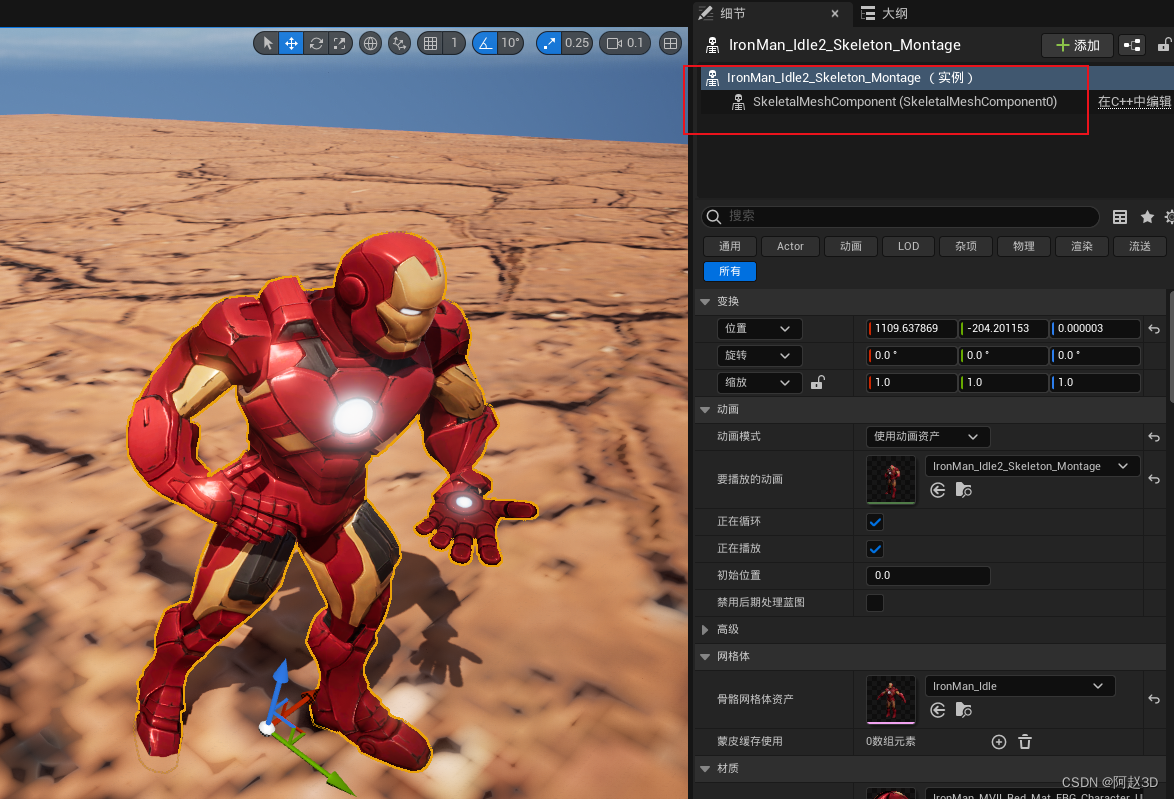Image resolution: width=1174 pixels, height=799 pixels.
Task: Open scale snap value 0.25
Action: 577,43
